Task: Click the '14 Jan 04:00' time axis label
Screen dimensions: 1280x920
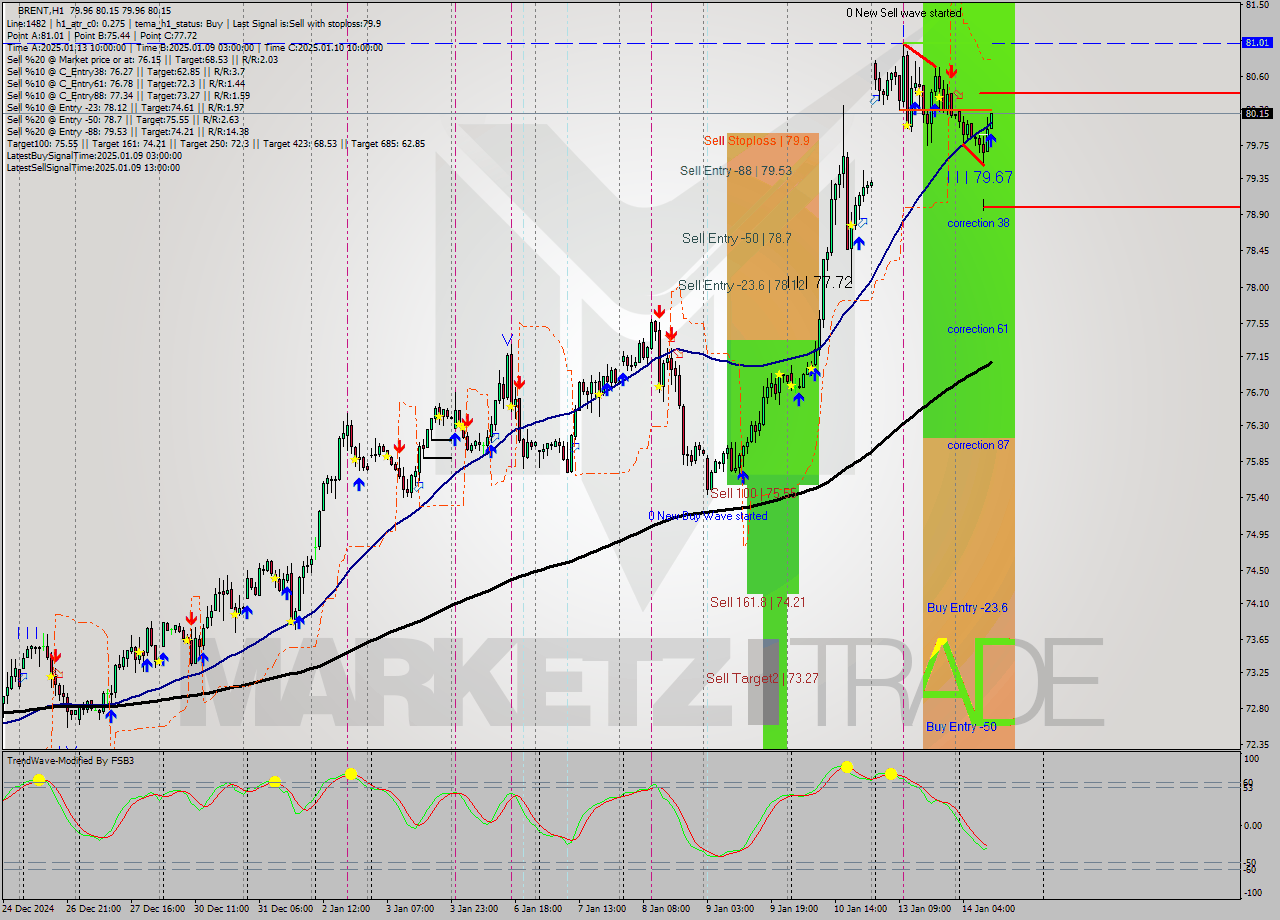Action: pos(987,909)
